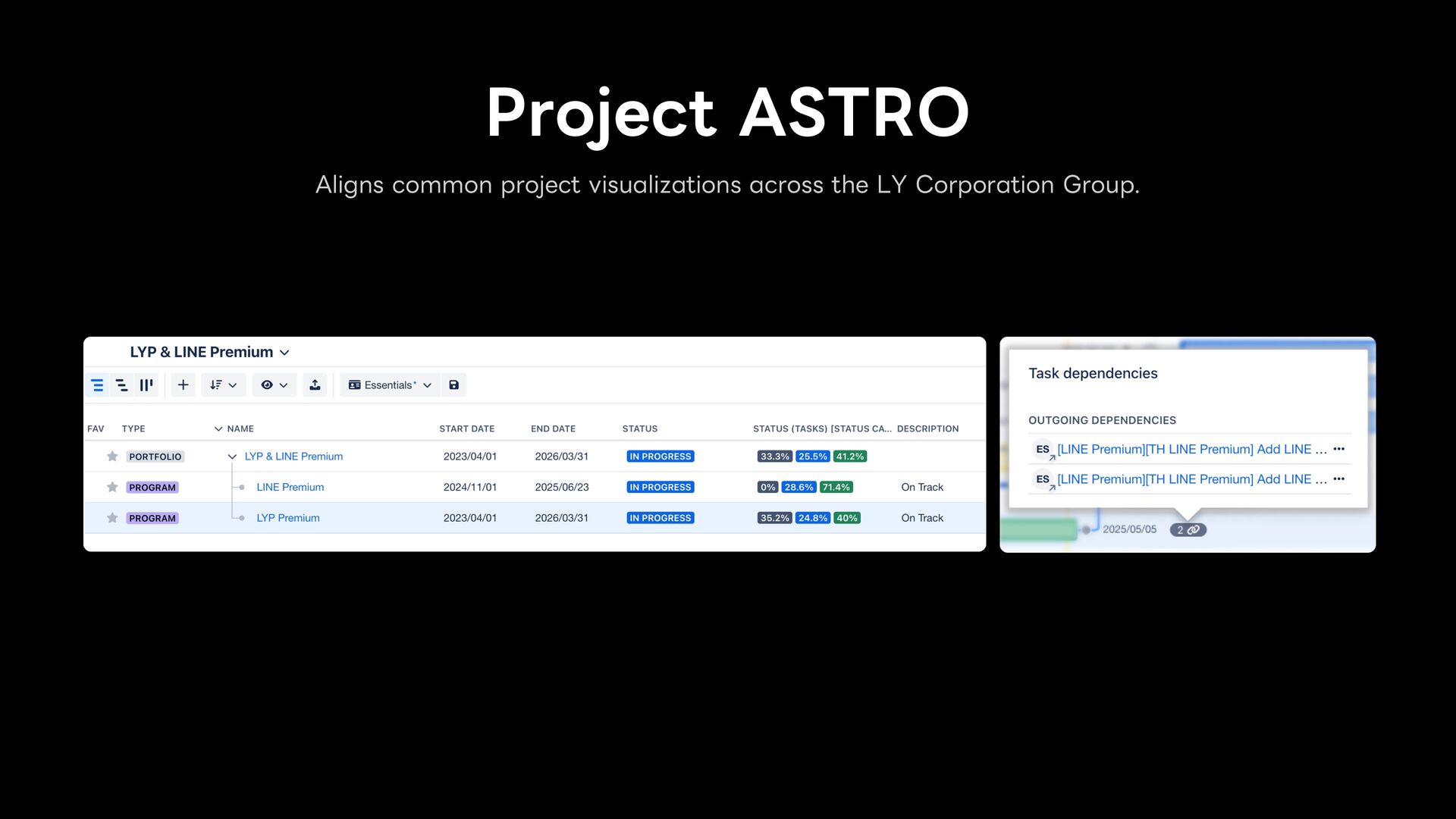Open the LYP Premium program link
Viewport: 1456px width, 819px height.
[288, 518]
